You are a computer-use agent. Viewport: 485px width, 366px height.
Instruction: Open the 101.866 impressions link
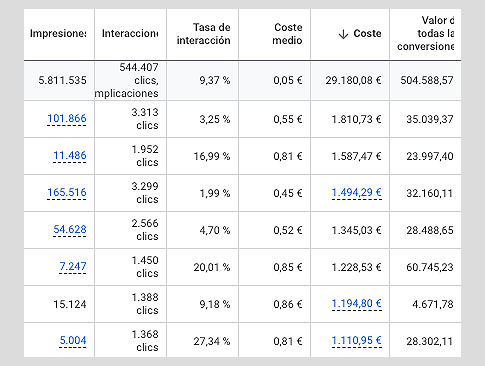(67, 118)
